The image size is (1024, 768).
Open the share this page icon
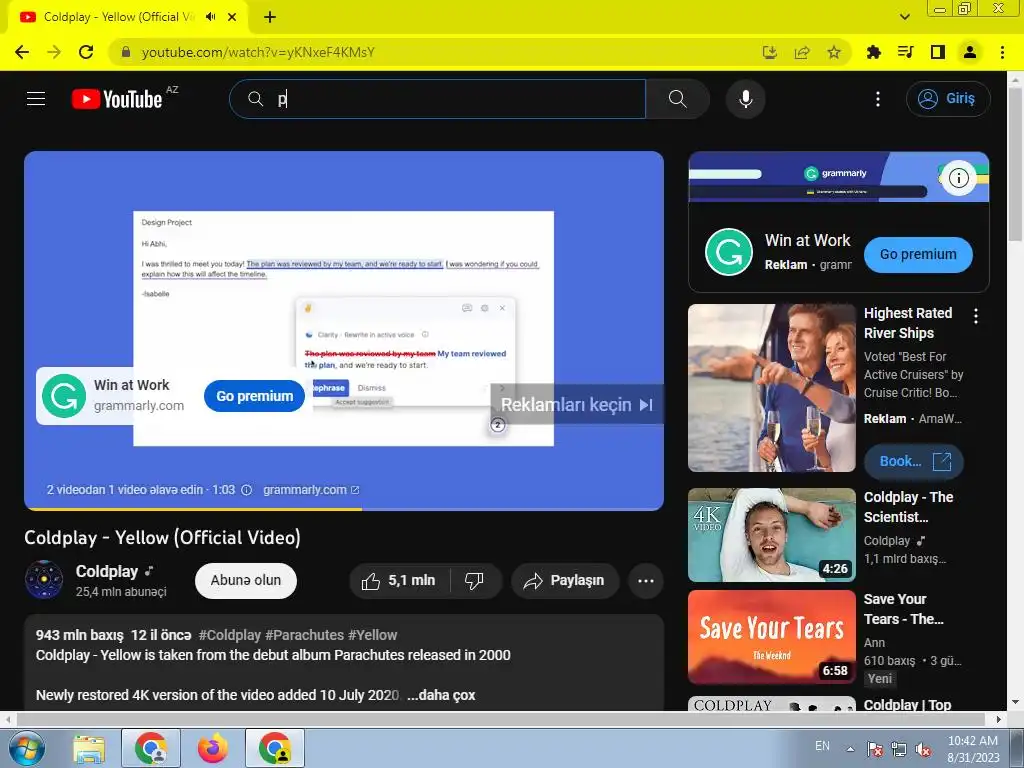pos(802,52)
